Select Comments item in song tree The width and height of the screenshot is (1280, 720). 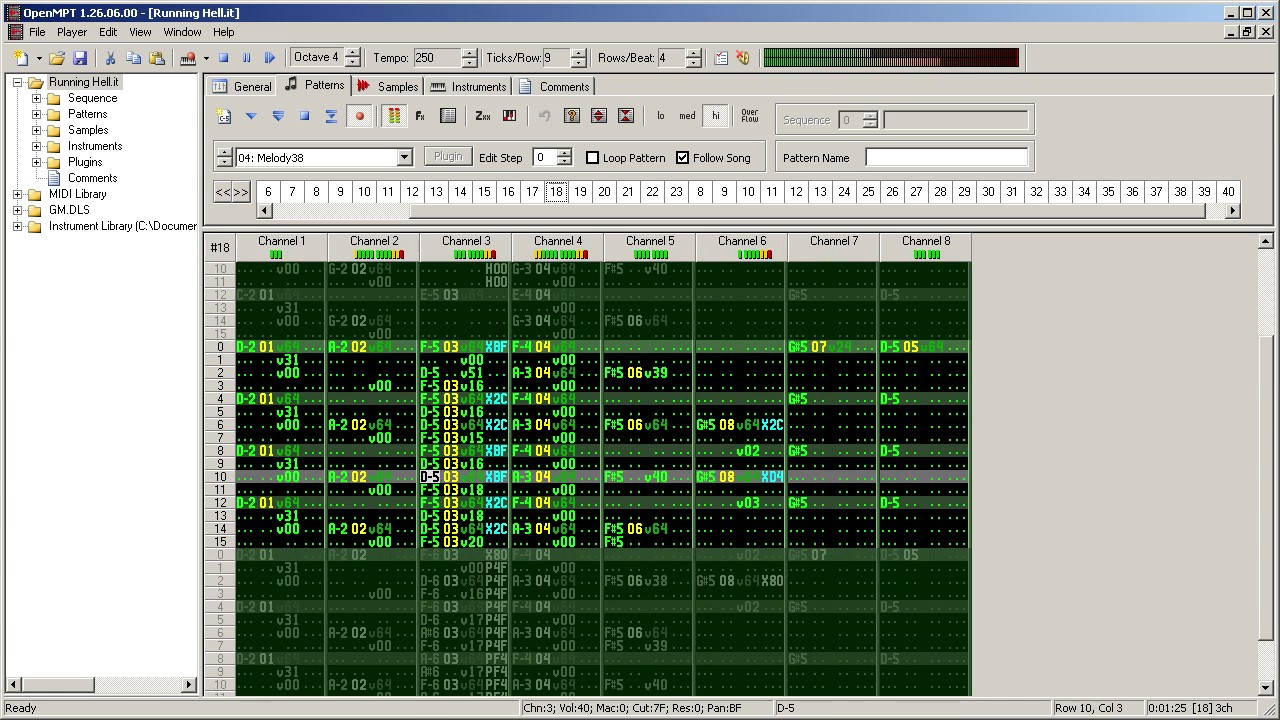(92, 178)
